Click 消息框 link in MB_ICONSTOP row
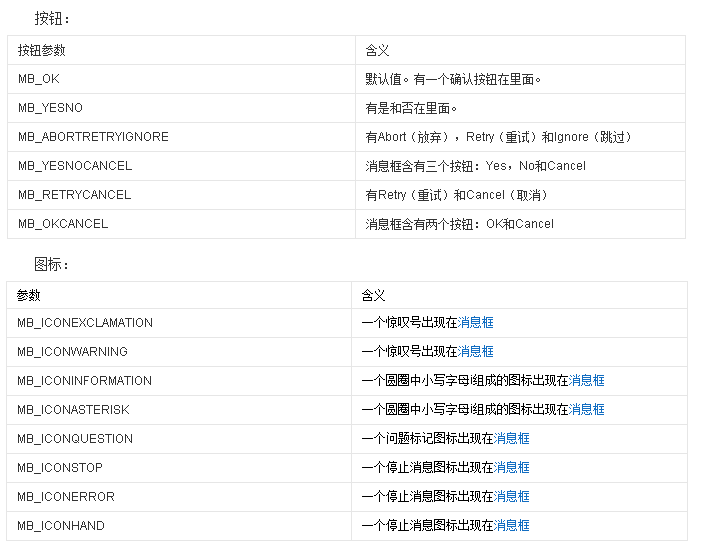 coord(511,467)
